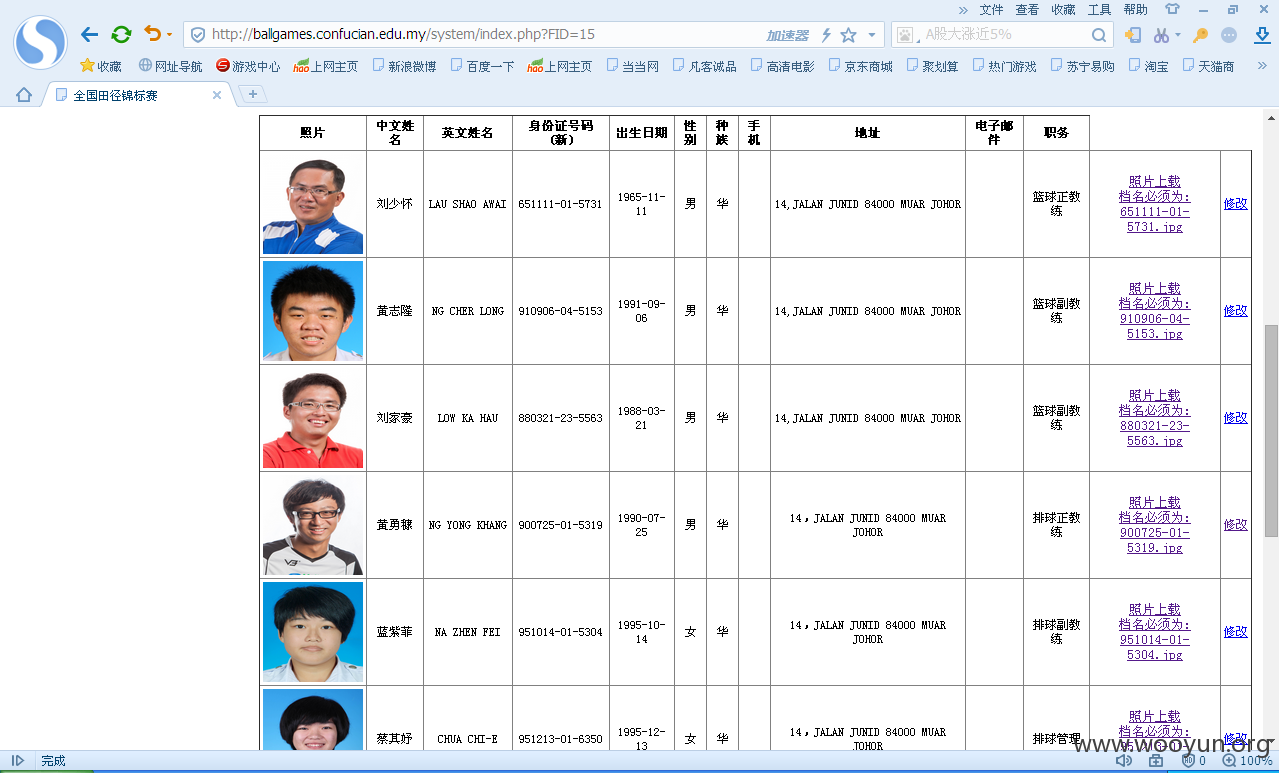The height and width of the screenshot is (773, 1279).
Task: Click the photo of 刘少怀
Action: click(x=313, y=204)
